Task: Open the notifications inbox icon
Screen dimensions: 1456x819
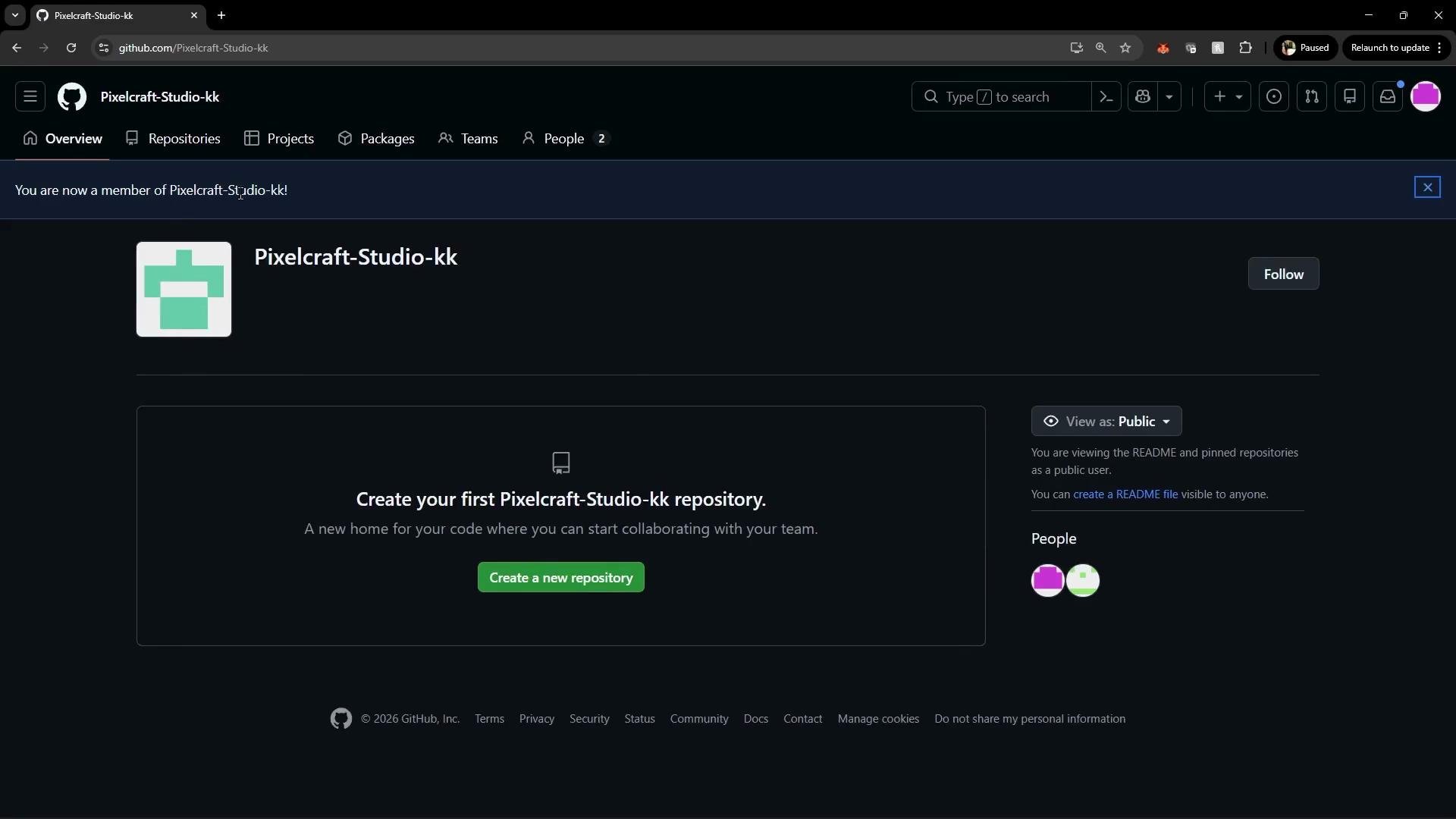Action: (1388, 96)
